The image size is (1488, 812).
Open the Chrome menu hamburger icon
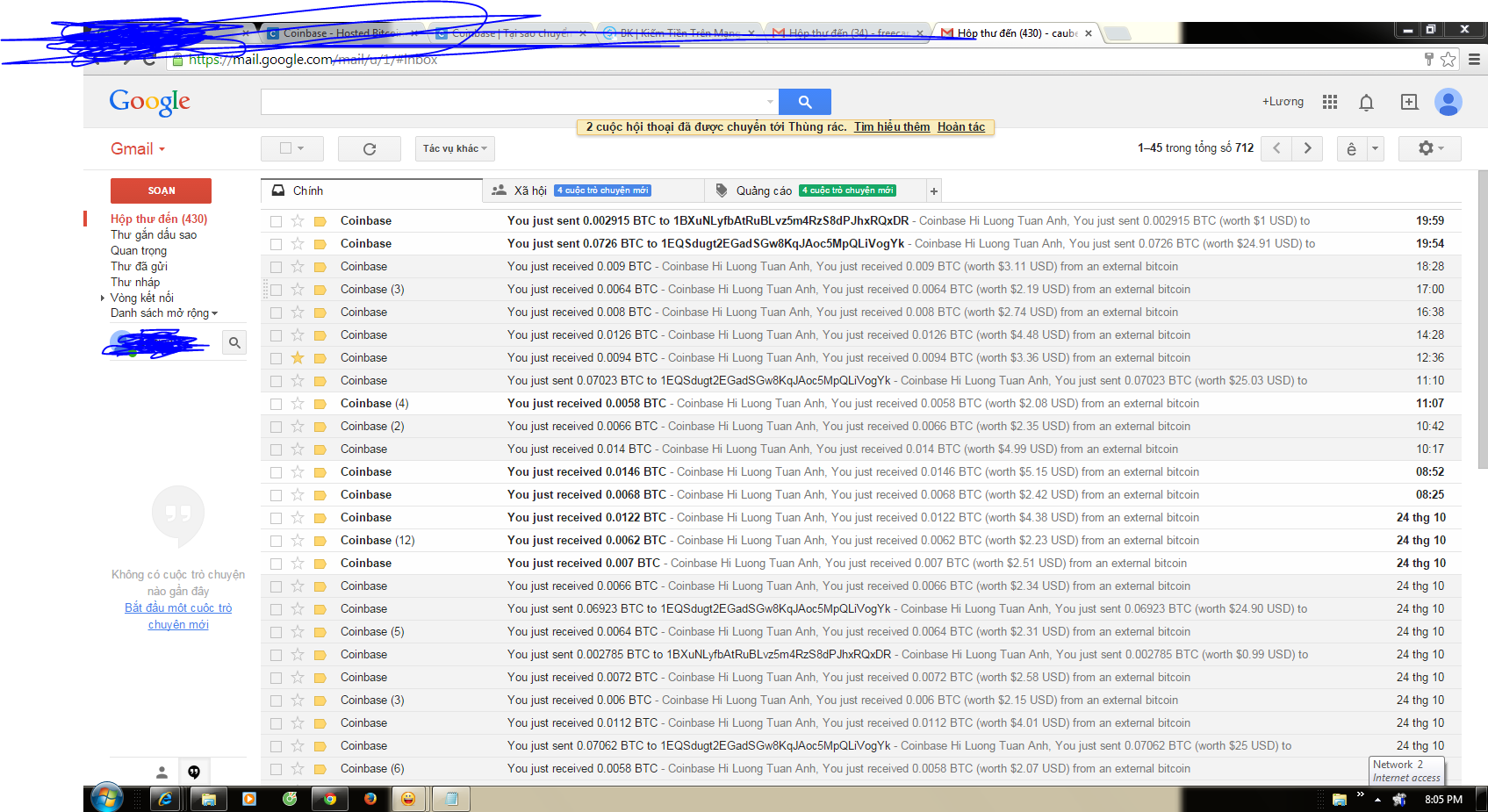point(1474,60)
